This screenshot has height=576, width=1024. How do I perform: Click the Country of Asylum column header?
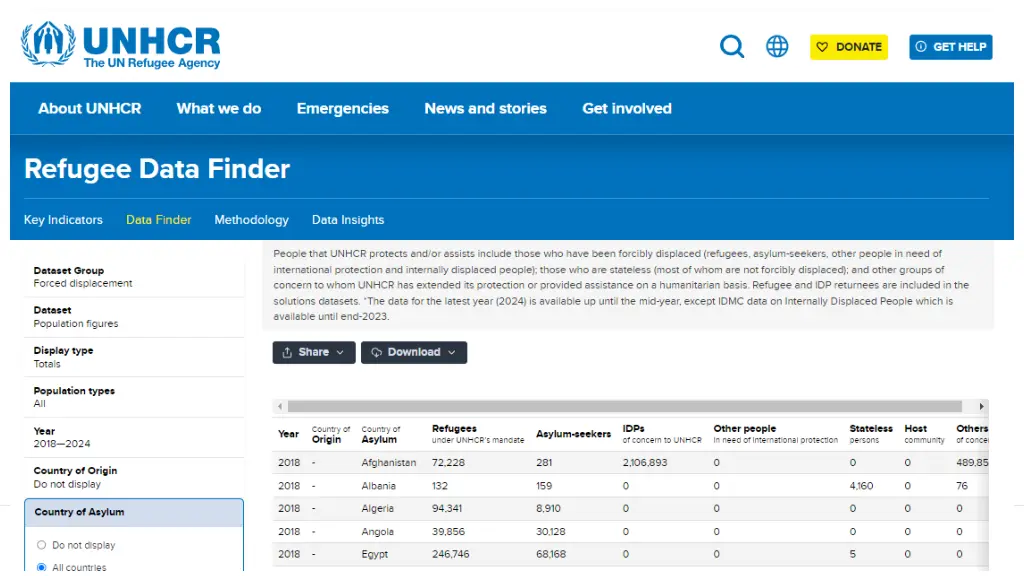pos(381,434)
